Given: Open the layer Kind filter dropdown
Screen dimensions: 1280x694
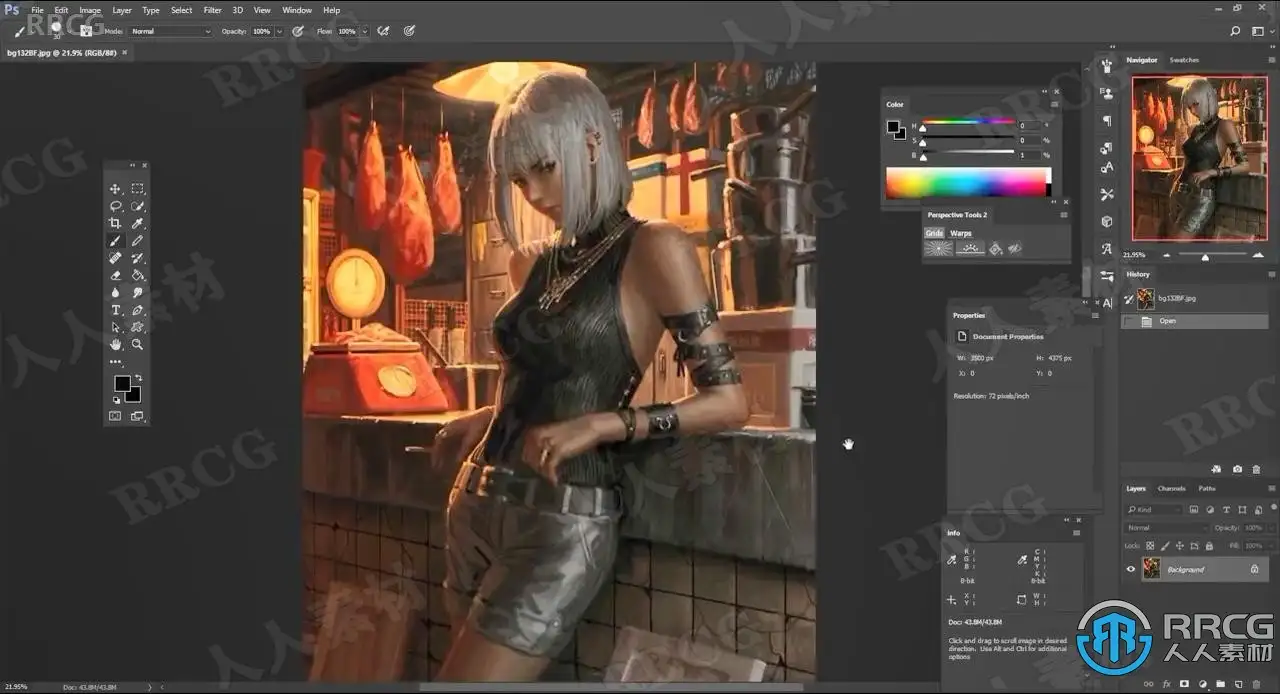Looking at the screenshot, I should 1154,510.
